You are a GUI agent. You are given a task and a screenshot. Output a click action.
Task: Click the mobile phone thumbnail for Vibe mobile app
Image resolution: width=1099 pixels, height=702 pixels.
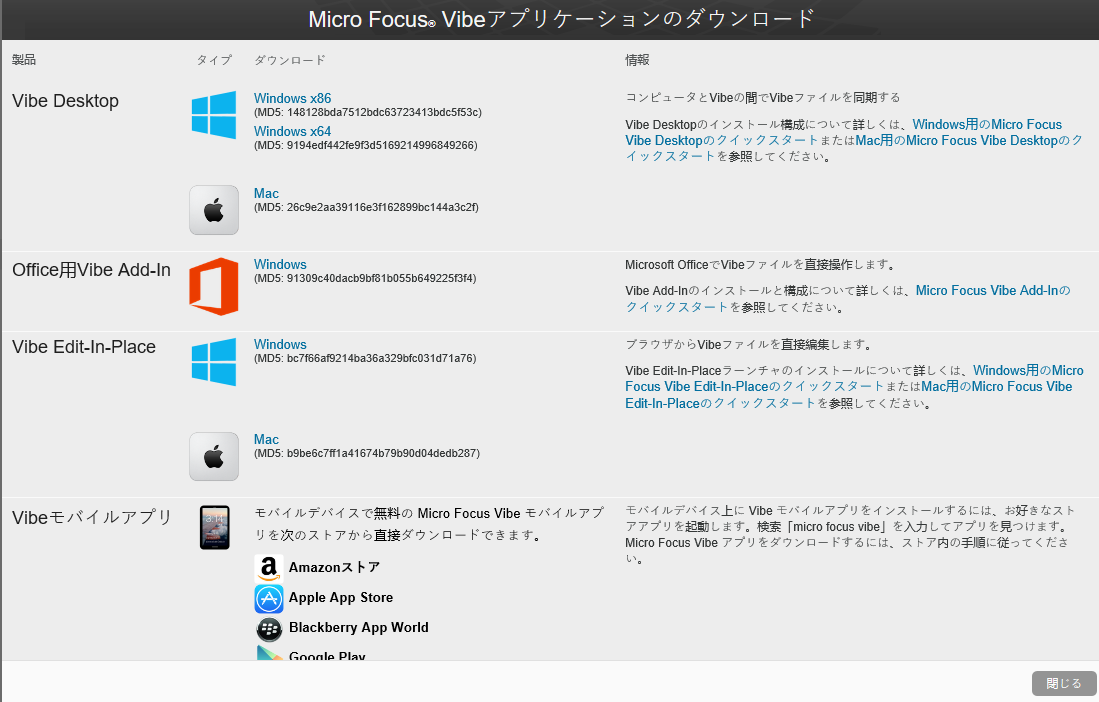(x=214, y=528)
